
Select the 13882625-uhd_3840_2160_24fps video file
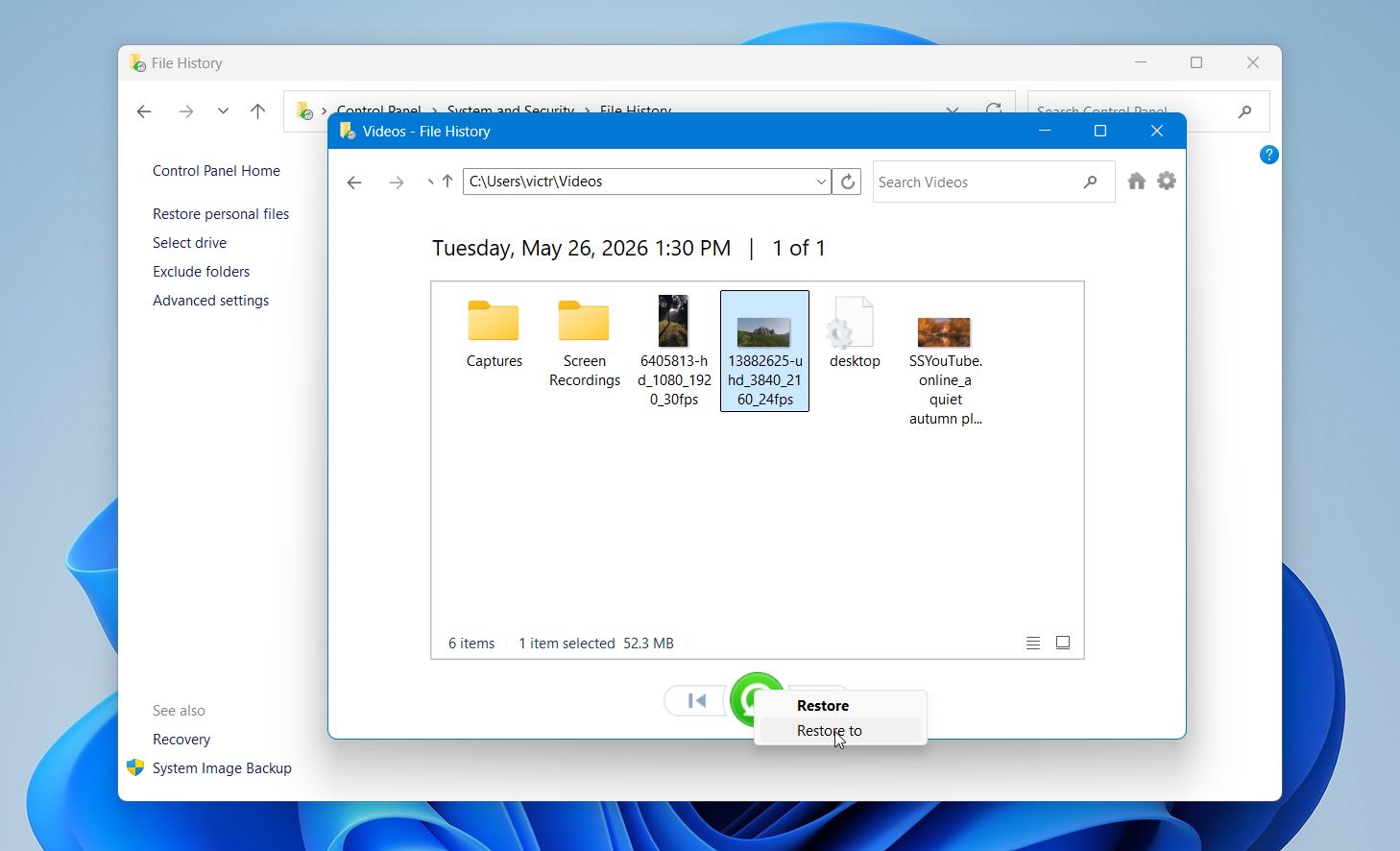[x=764, y=351]
